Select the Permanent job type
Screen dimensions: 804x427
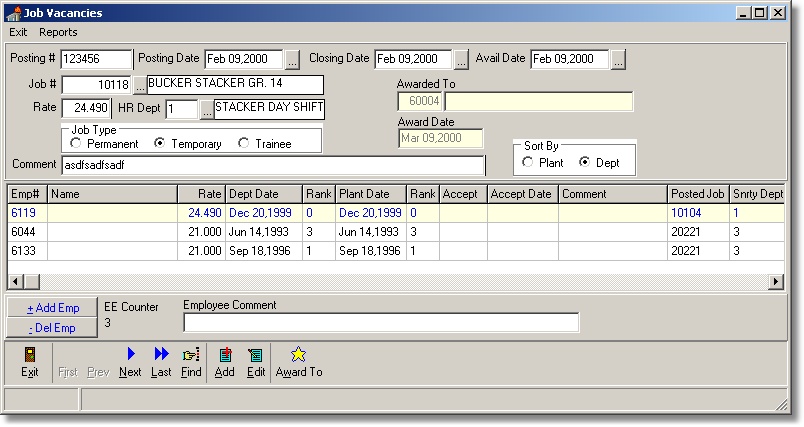pyautogui.click(x=76, y=144)
